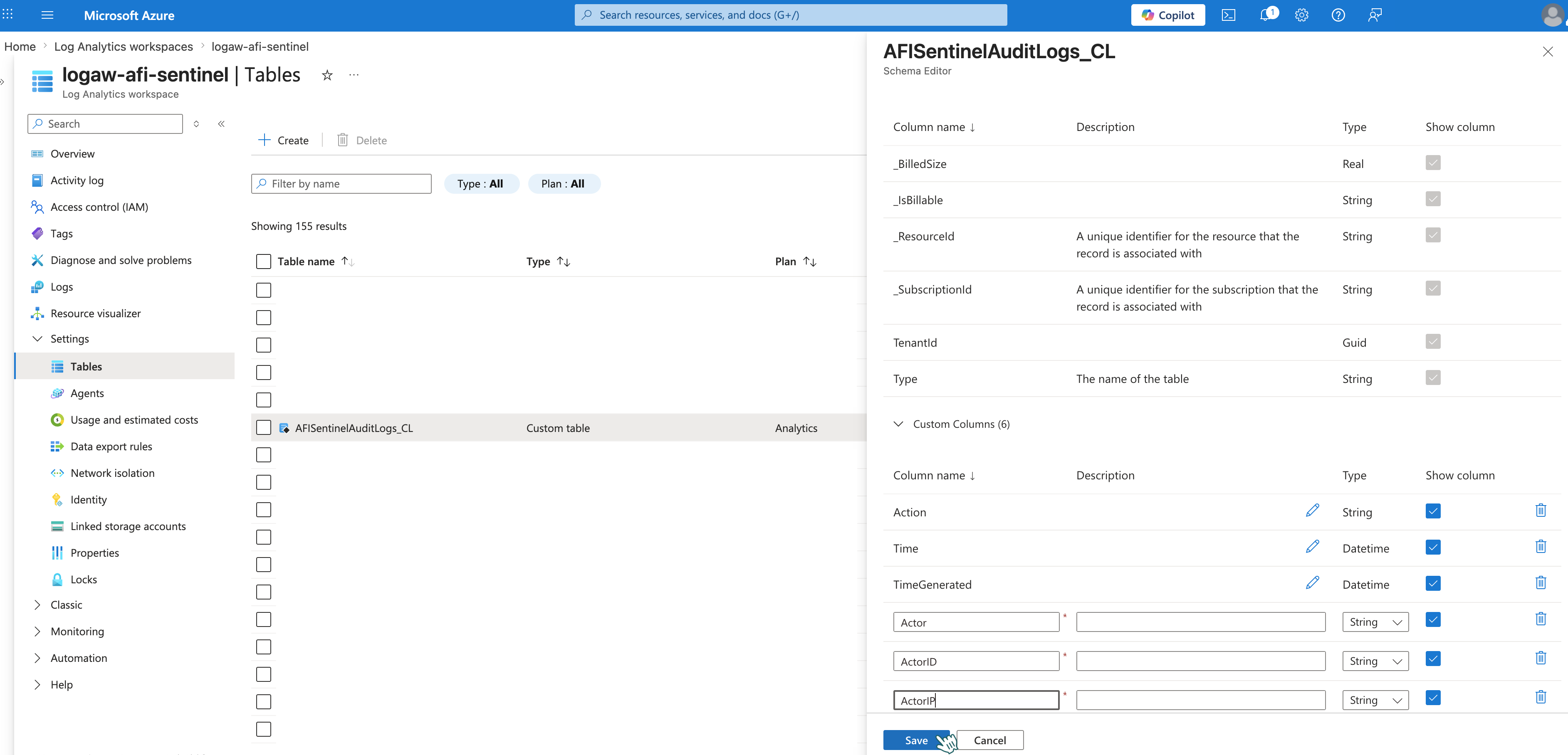Open the feedback icon in the top bar

pyautogui.click(x=1375, y=15)
